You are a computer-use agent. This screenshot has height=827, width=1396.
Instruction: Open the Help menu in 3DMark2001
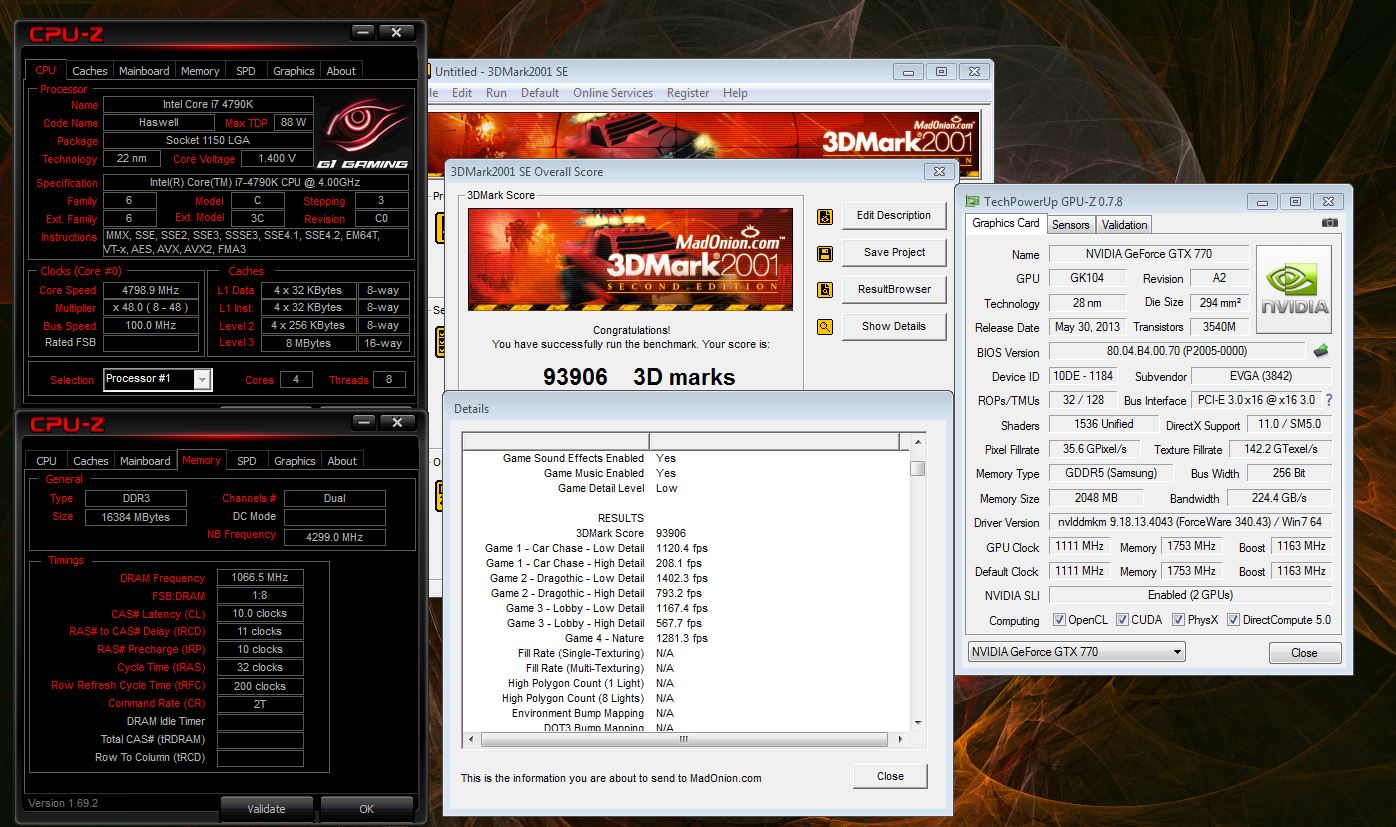[735, 93]
